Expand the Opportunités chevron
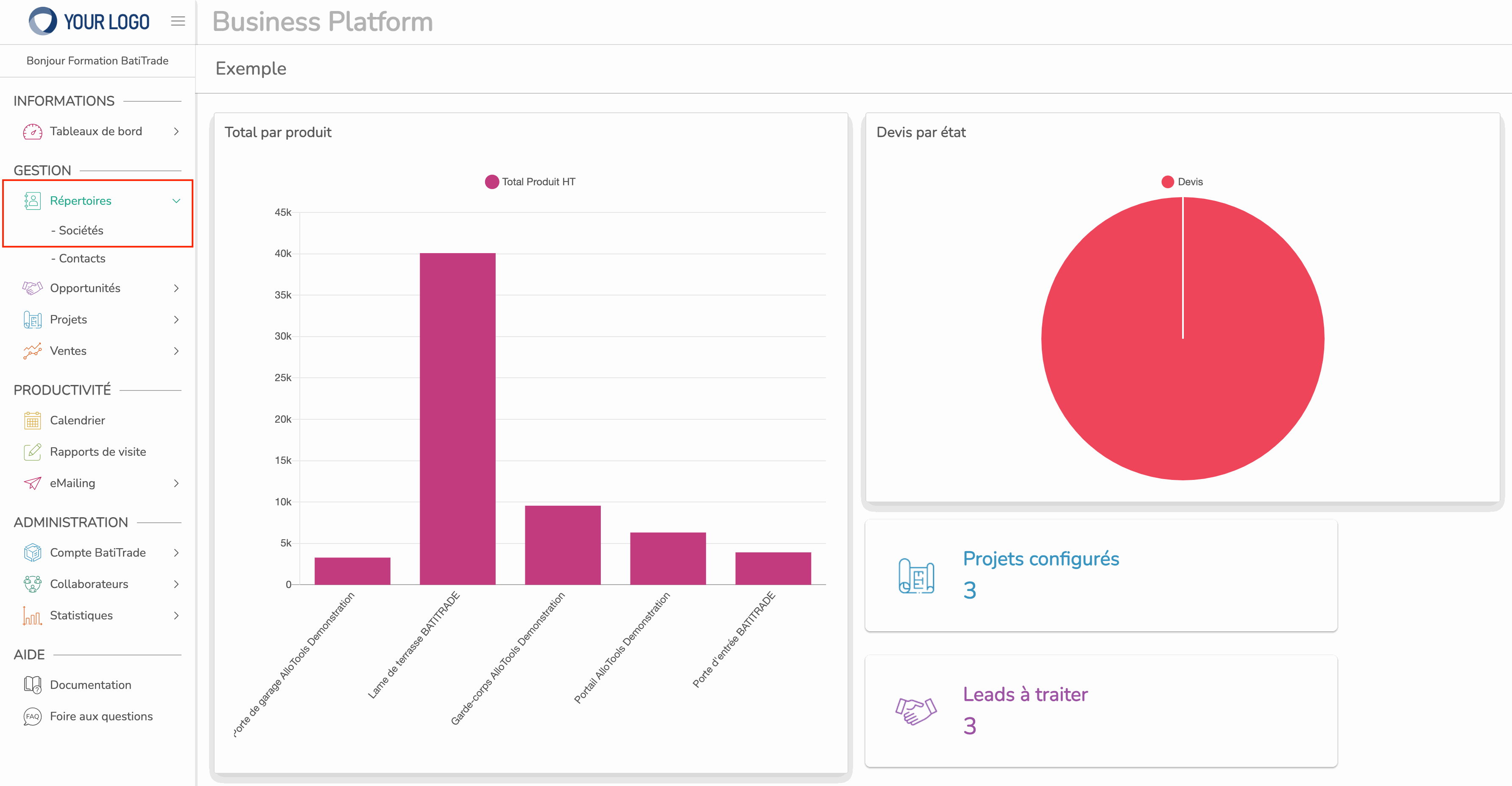This screenshot has width=1512, height=786. (176, 288)
